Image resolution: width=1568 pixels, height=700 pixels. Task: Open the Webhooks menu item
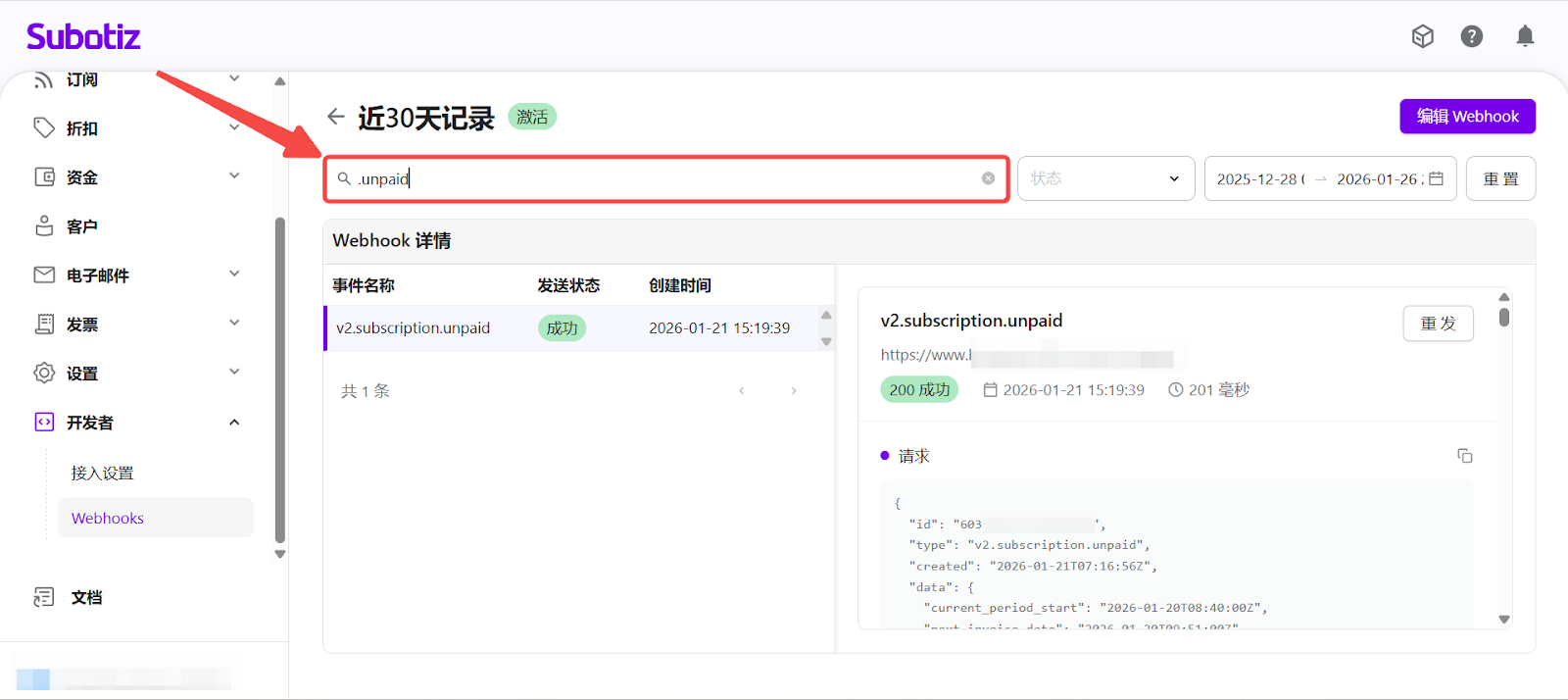pyautogui.click(x=108, y=518)
